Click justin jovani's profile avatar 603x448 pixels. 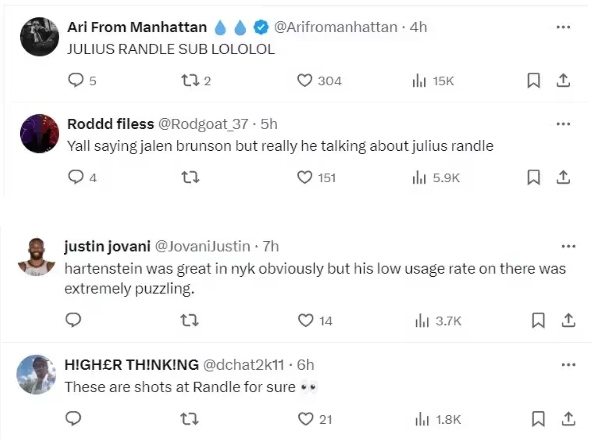pos(37,257)
